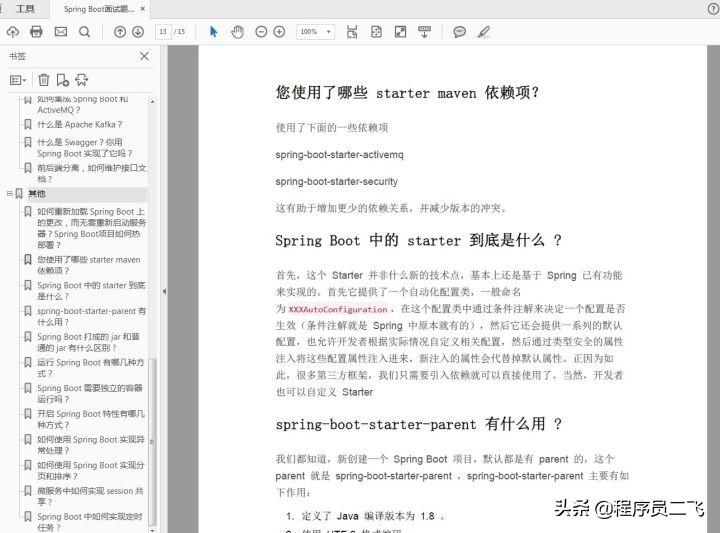Open bookmark spring-boot-starter-parent 有什么用

tap(91, 316)
